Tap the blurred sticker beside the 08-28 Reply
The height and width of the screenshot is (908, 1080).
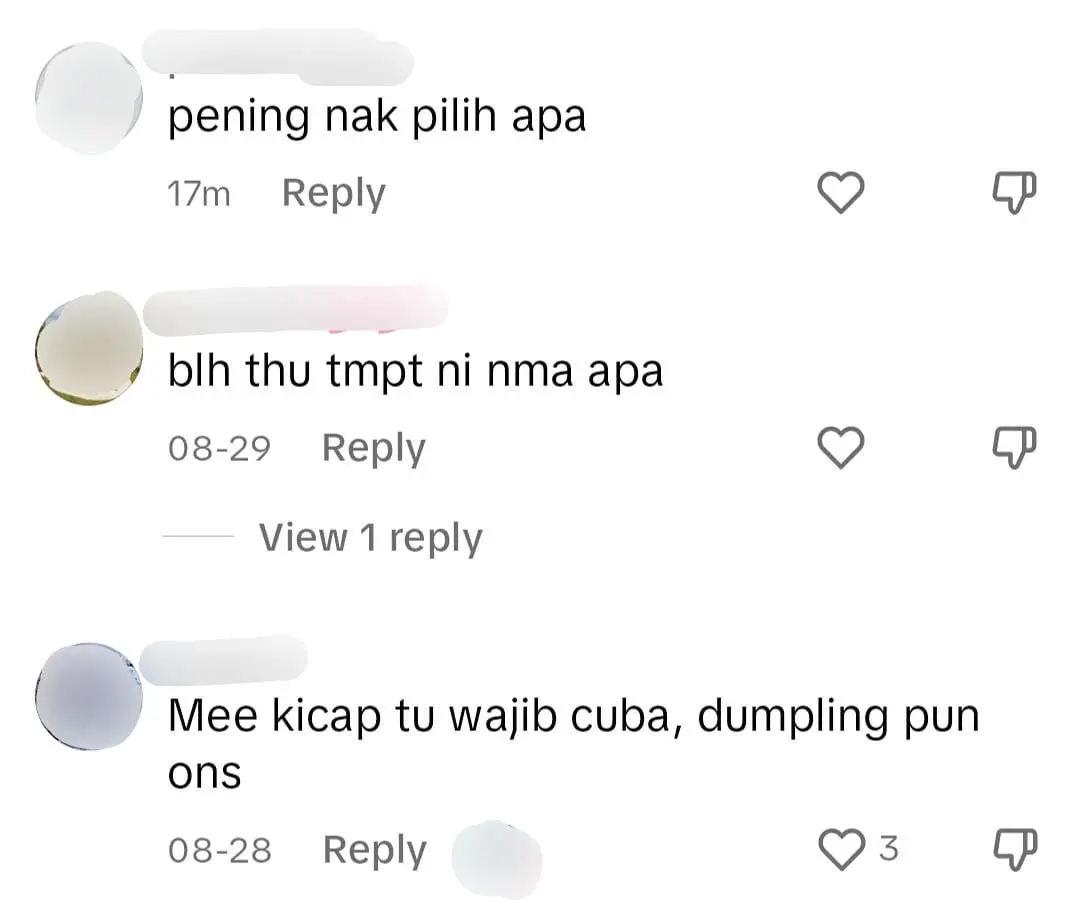click(x=497, y=858)
